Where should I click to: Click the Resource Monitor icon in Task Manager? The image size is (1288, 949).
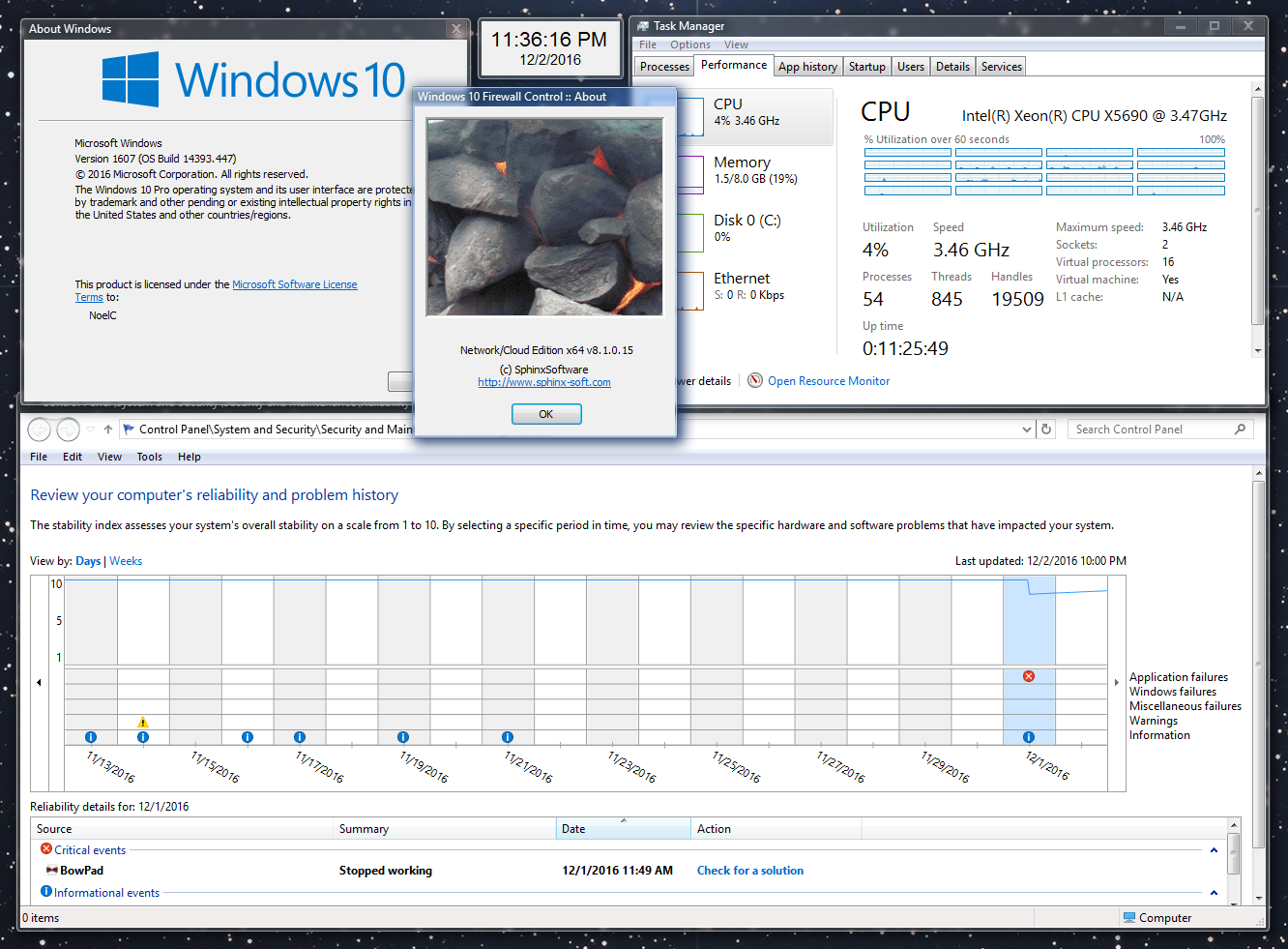(755, 380)
